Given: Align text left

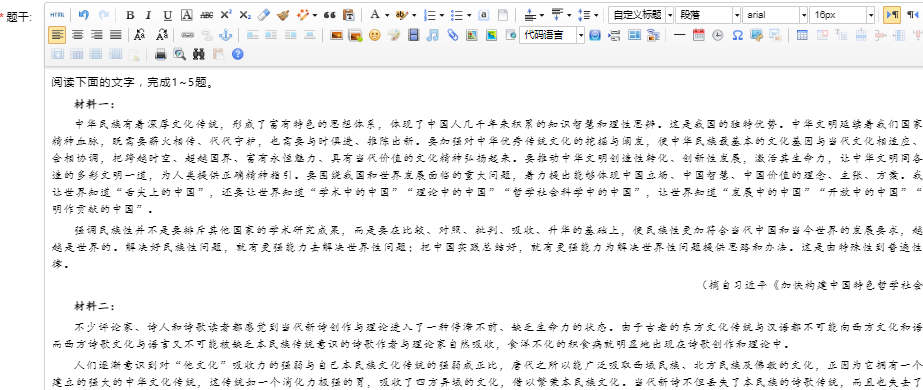Looking at the screenshot, I should pos(57,35).
